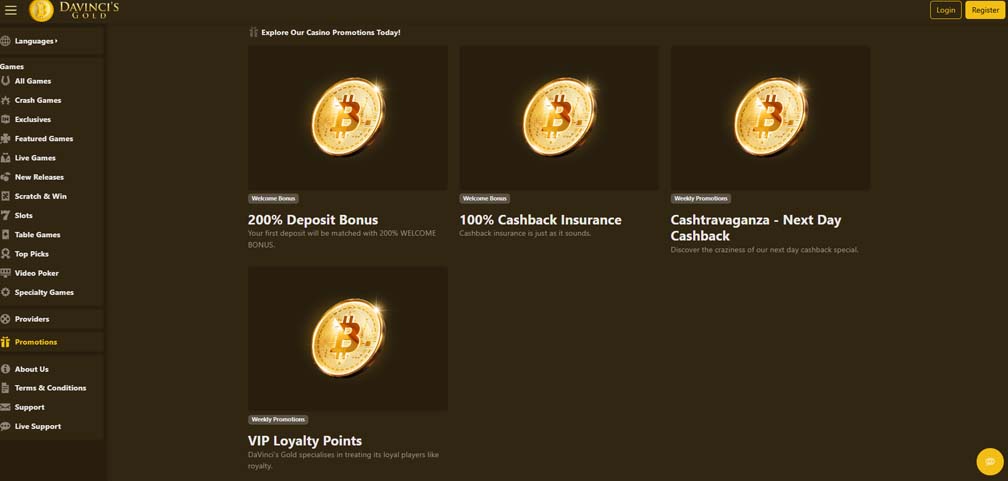This screenshot has height=481, width=1008.
Task: Click the VIP Loyalty Points coin thumbnail
Action: click(x=348, y=339)
